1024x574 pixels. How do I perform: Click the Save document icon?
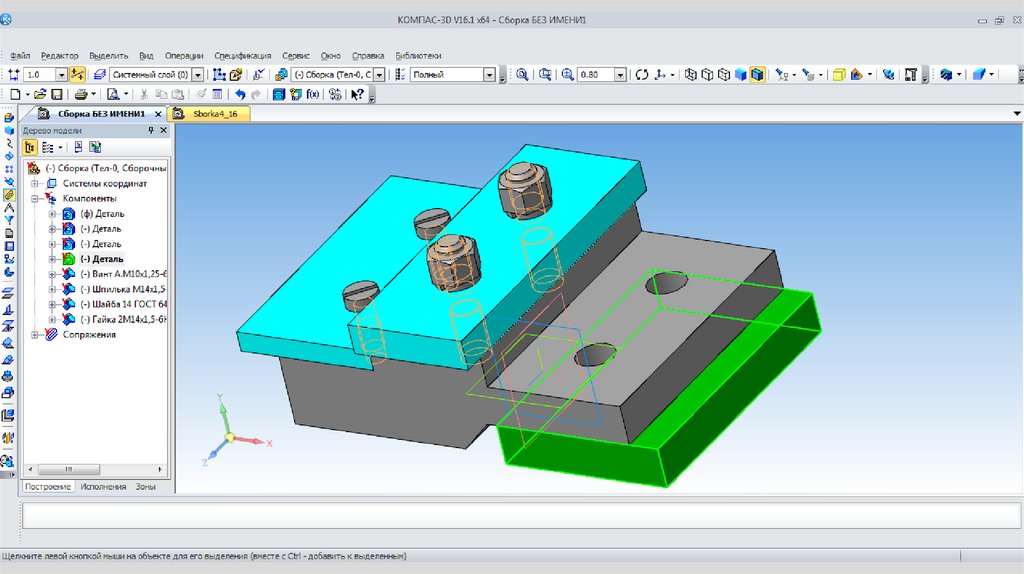tap(58, 94)
